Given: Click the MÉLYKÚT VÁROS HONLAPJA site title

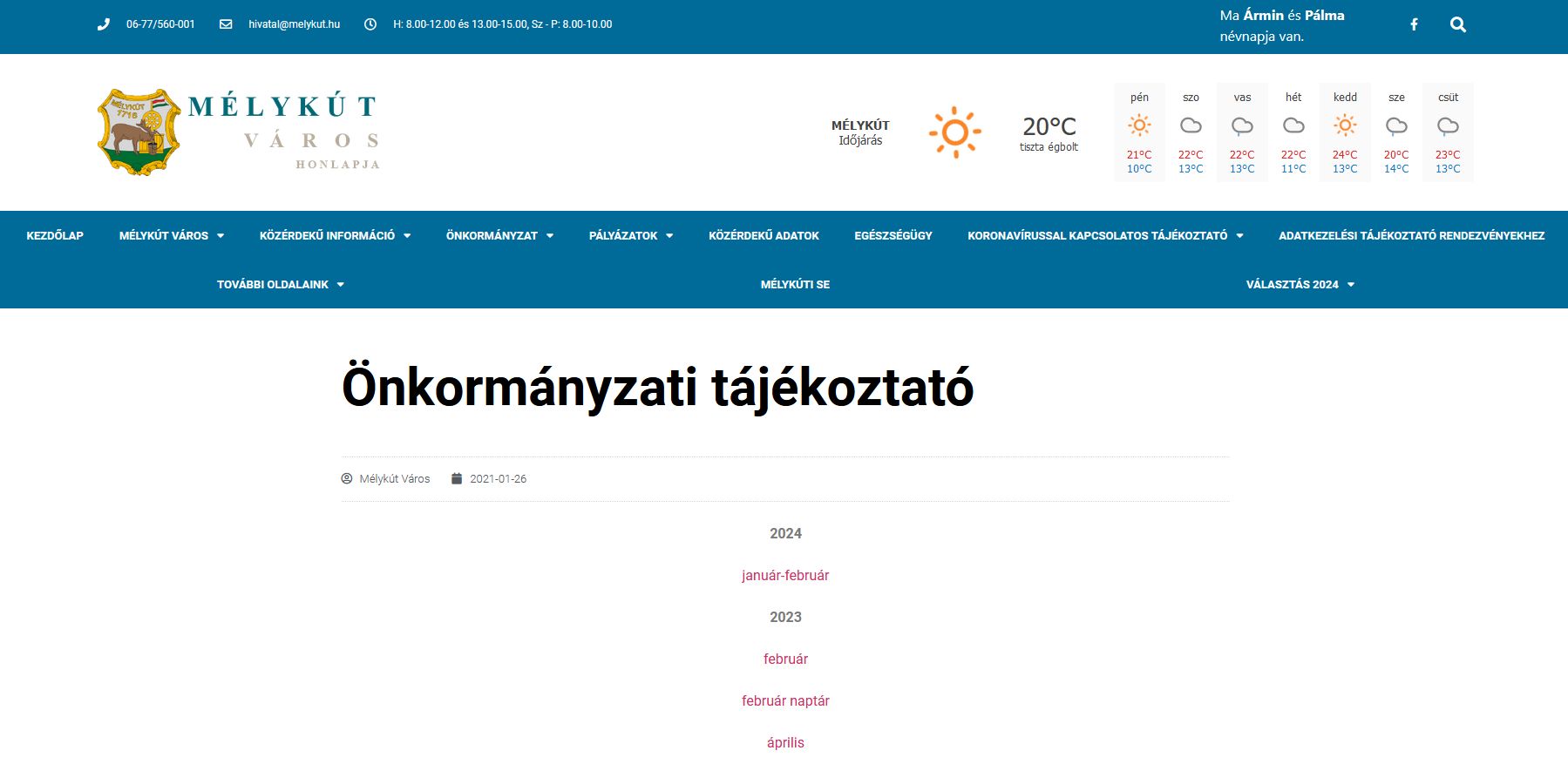Looking at the screenshot, I should [x=284, y=132].
